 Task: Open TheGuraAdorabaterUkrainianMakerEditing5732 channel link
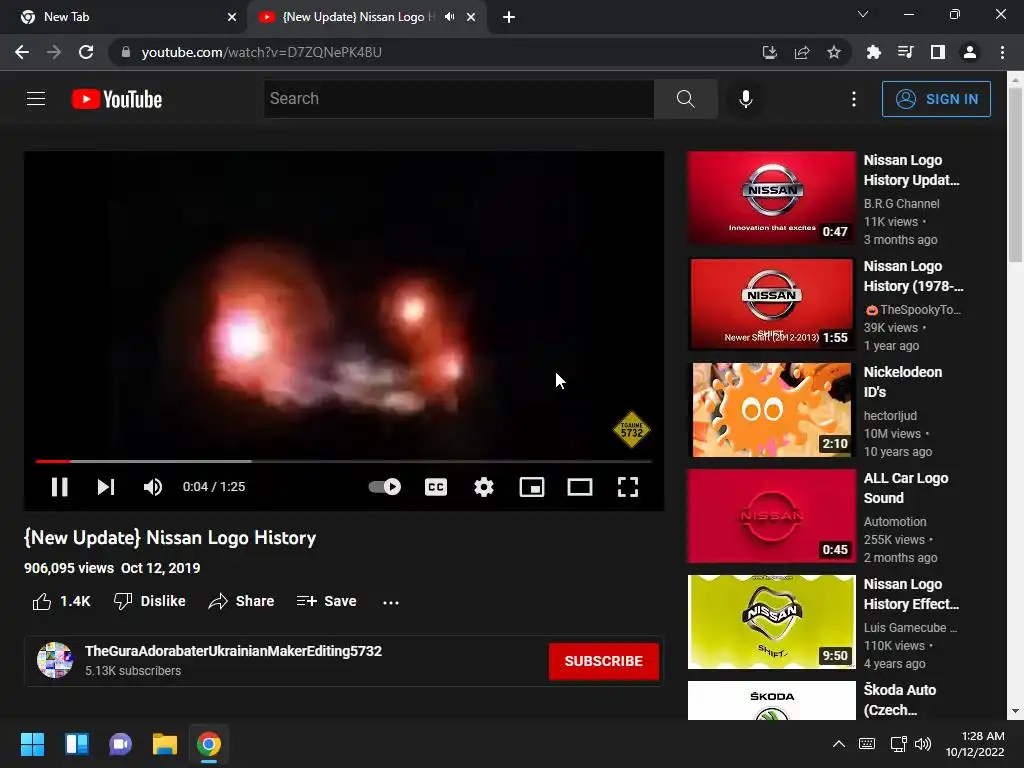(x=233, y=651)
